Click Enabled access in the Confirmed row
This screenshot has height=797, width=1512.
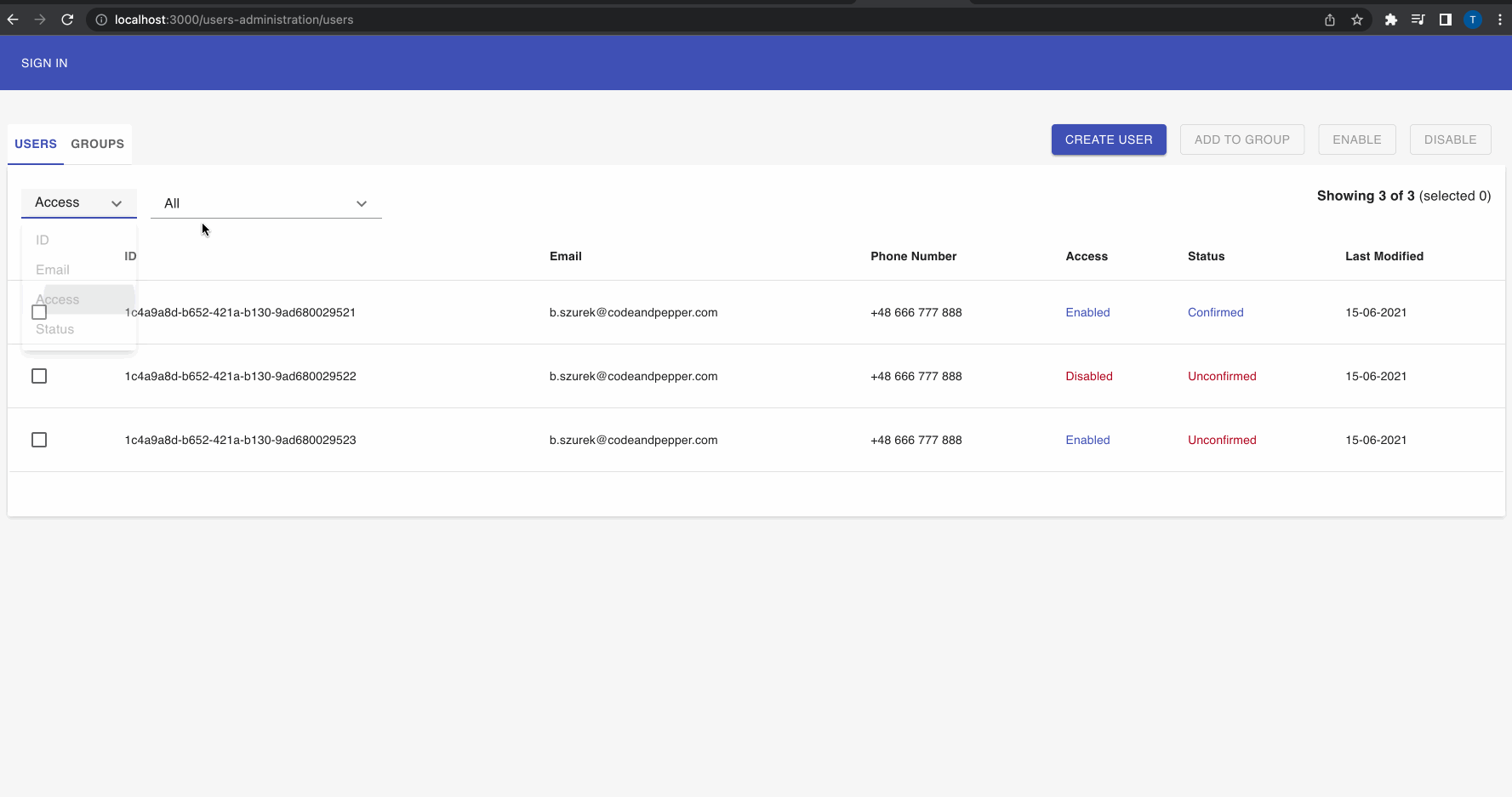1088,312
